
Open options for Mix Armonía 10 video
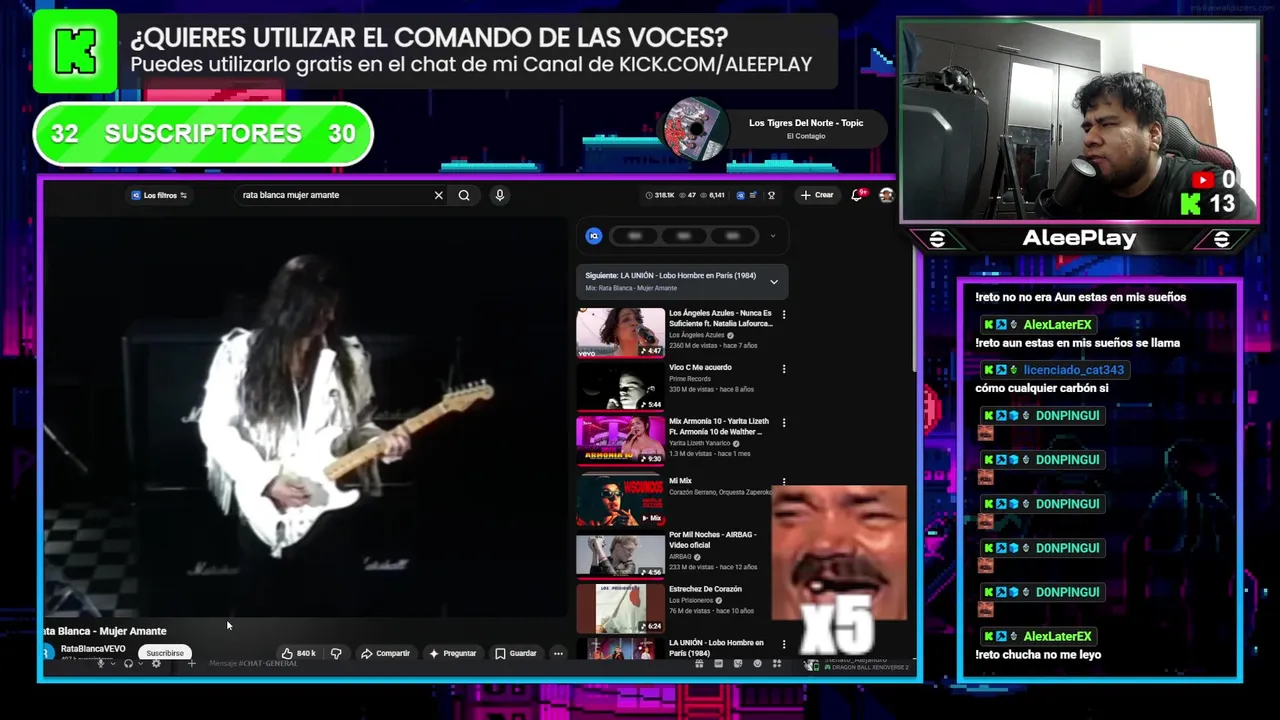pyautogui.click(x=783, y=422)
